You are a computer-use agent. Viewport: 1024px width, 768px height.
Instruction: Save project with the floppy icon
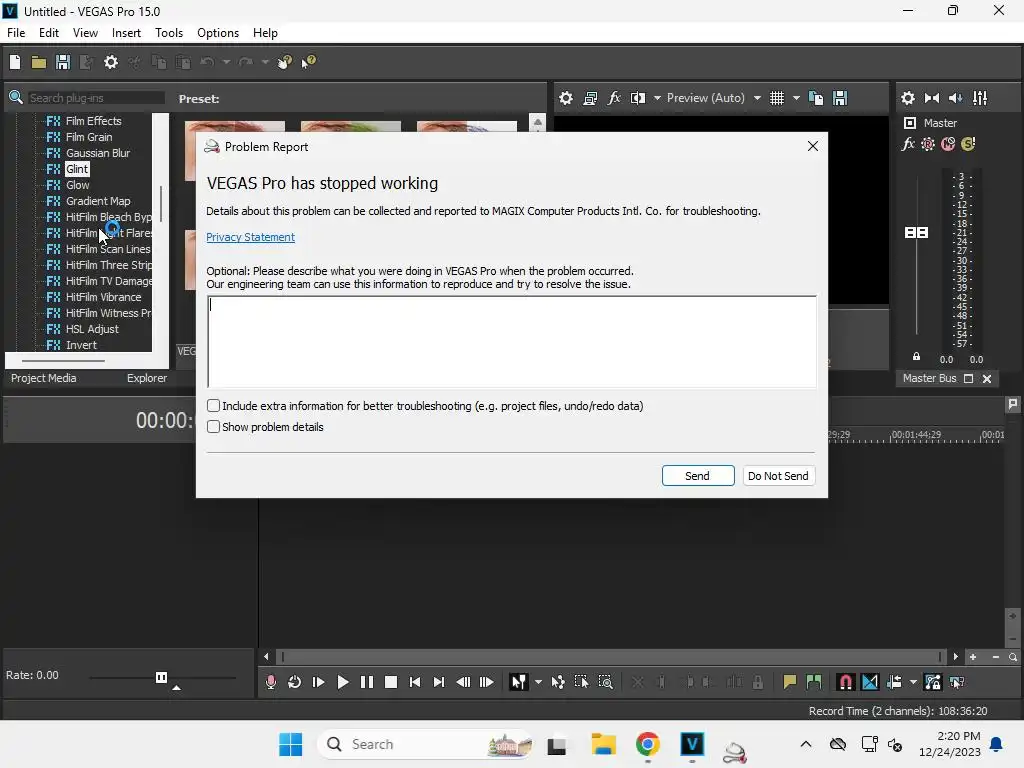coord(63,62)
